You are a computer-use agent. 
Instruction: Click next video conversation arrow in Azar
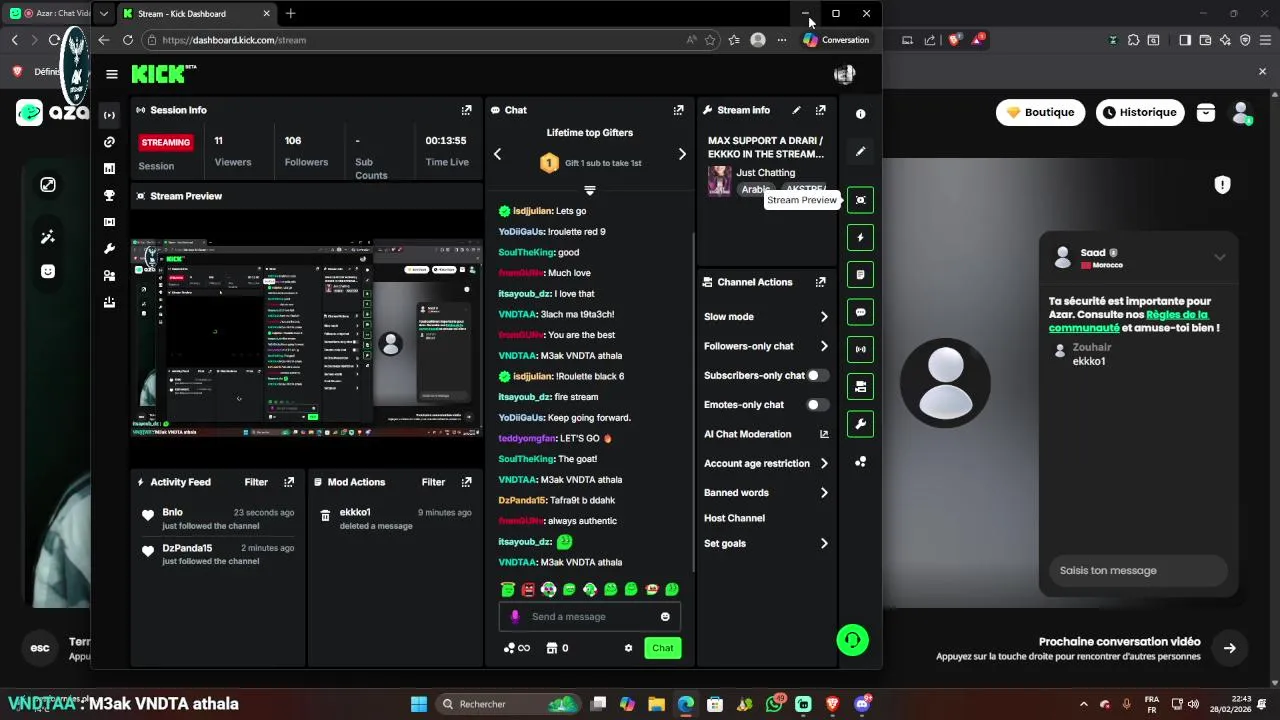point(1230,648)
